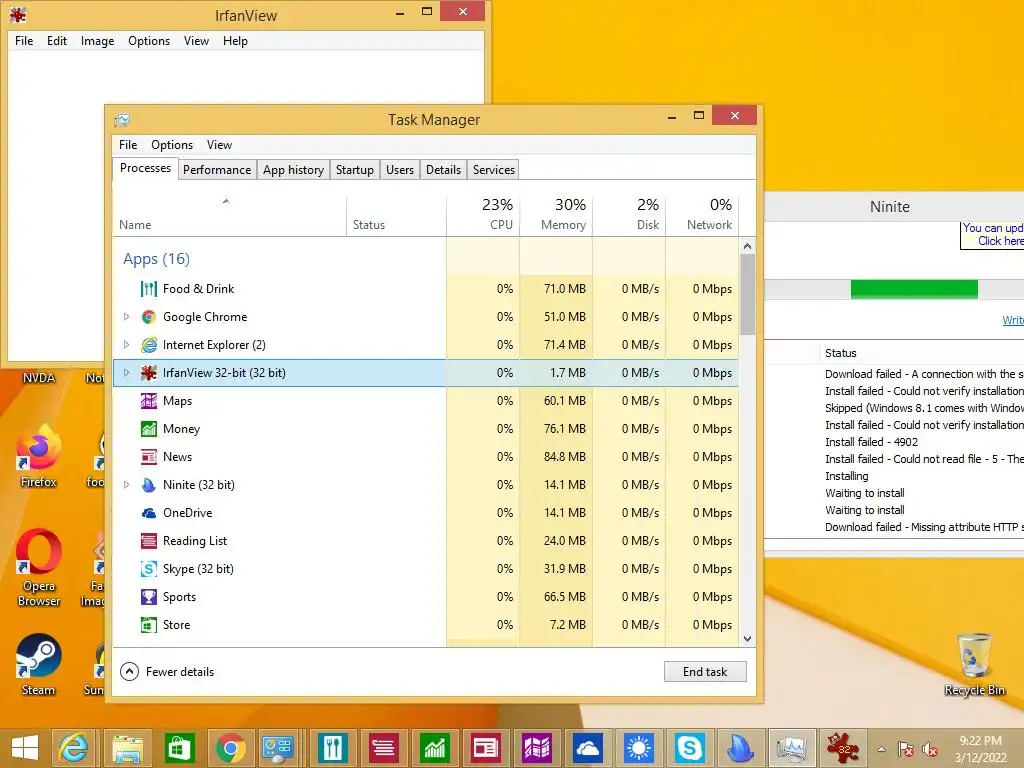Open the Opera Browser desktop shortcut
Screen dimensions: 1024x768
tap(39, 567)
